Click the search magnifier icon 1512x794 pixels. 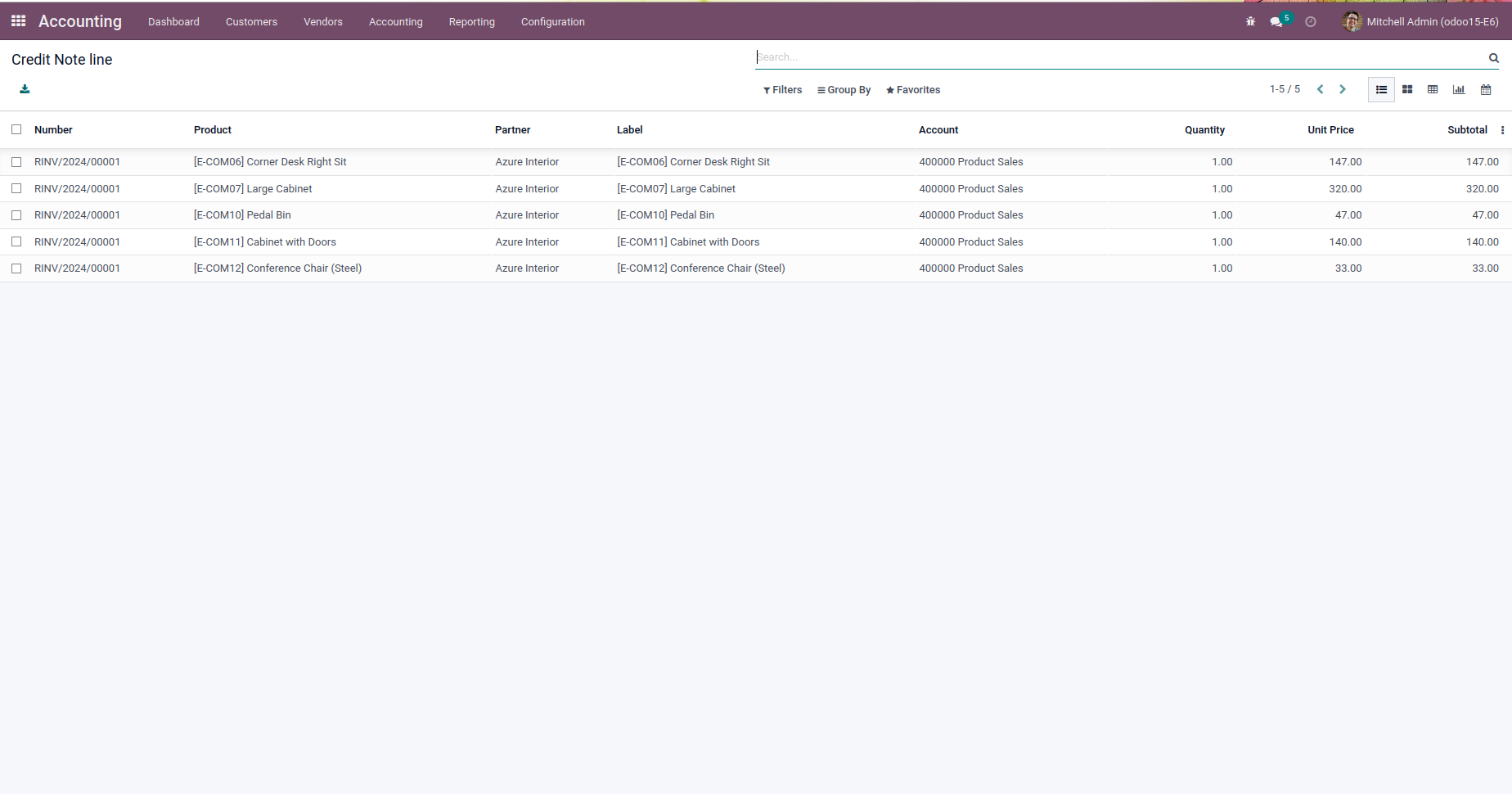pos(1493,57)
